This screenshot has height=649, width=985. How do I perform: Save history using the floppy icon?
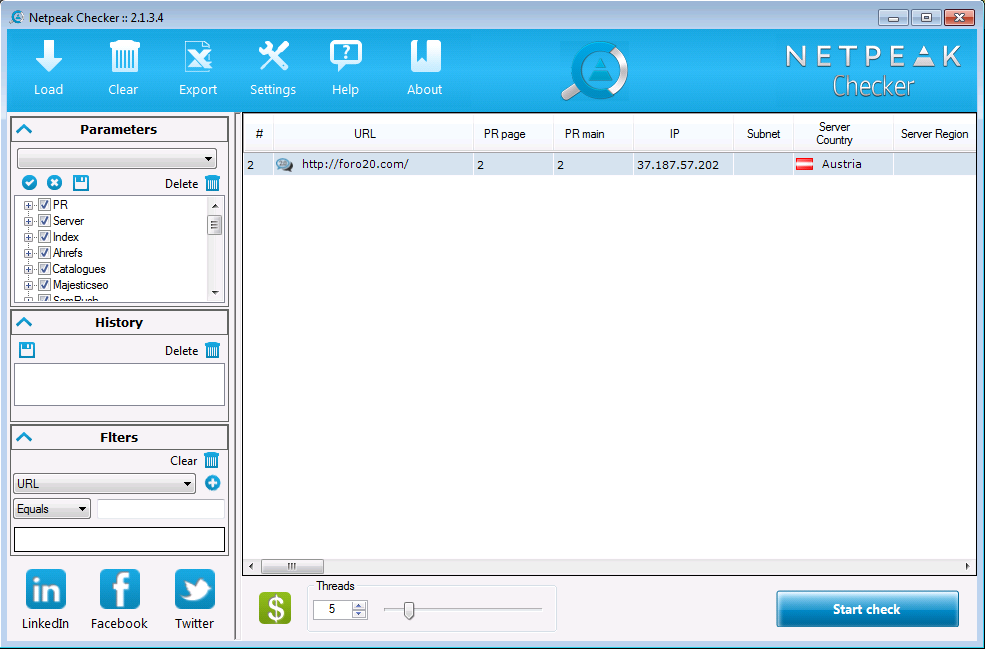[x=27, y=350]
